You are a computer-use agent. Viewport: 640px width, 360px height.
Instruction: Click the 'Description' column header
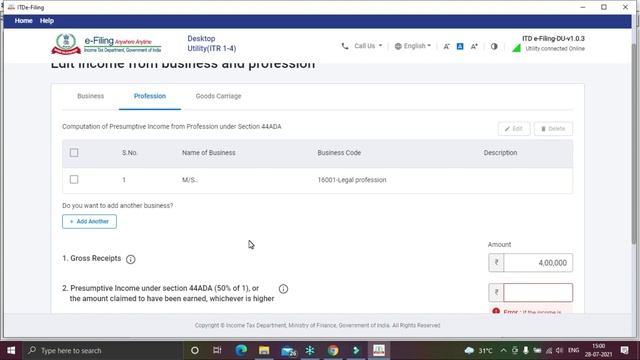pos(500,153)
